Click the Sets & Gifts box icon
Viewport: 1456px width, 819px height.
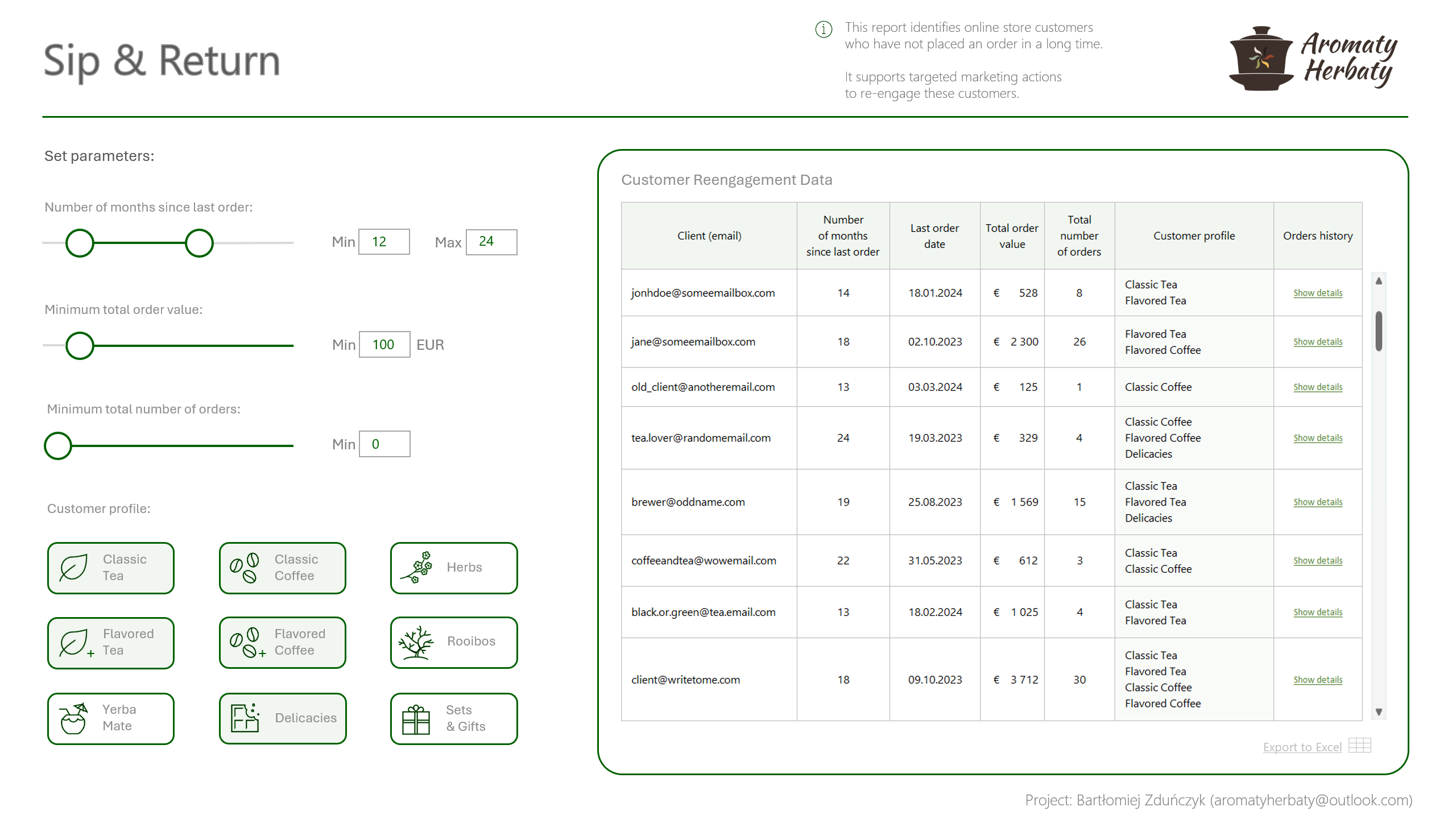(x=416, y=719)
